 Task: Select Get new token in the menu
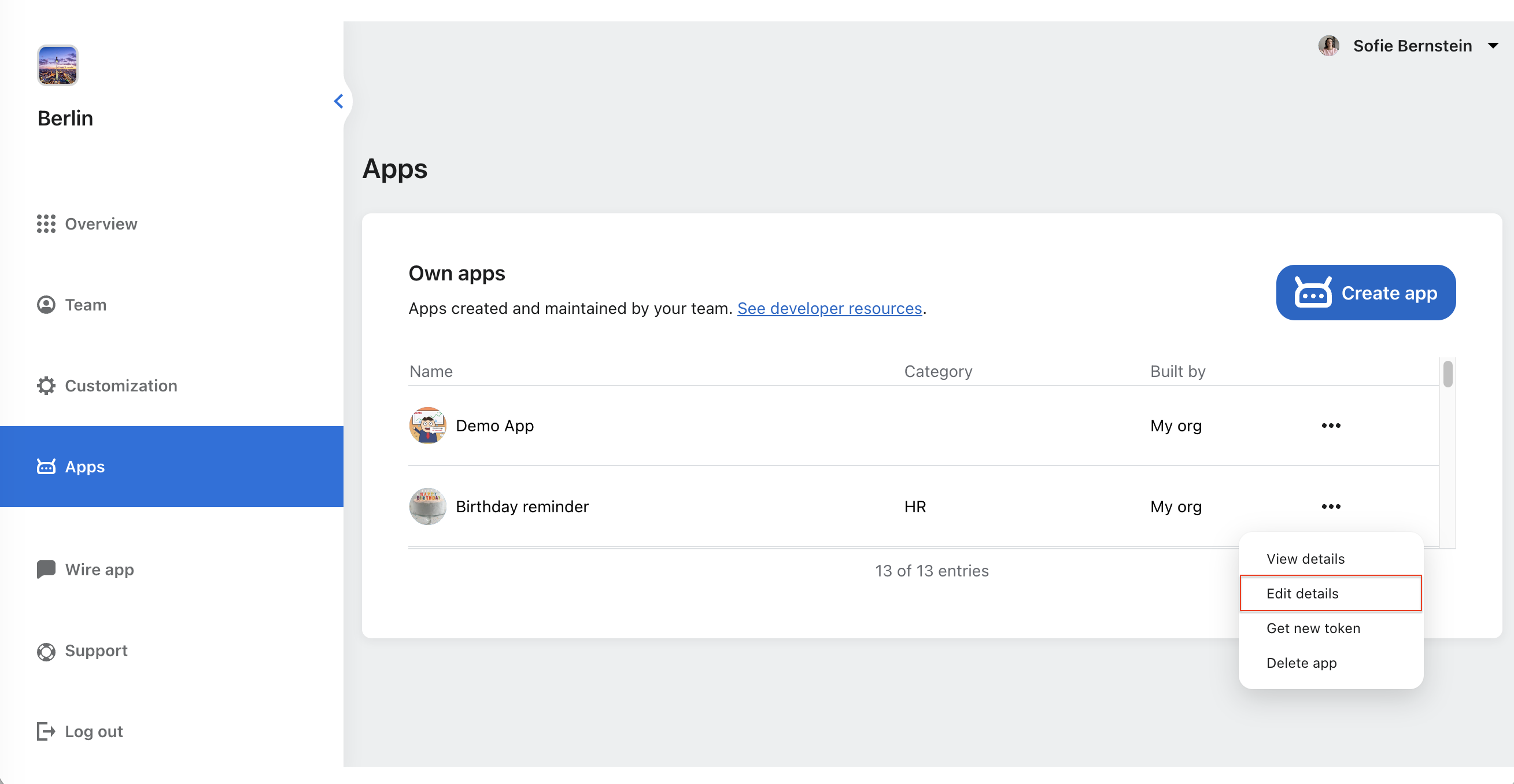[1331, 628]
